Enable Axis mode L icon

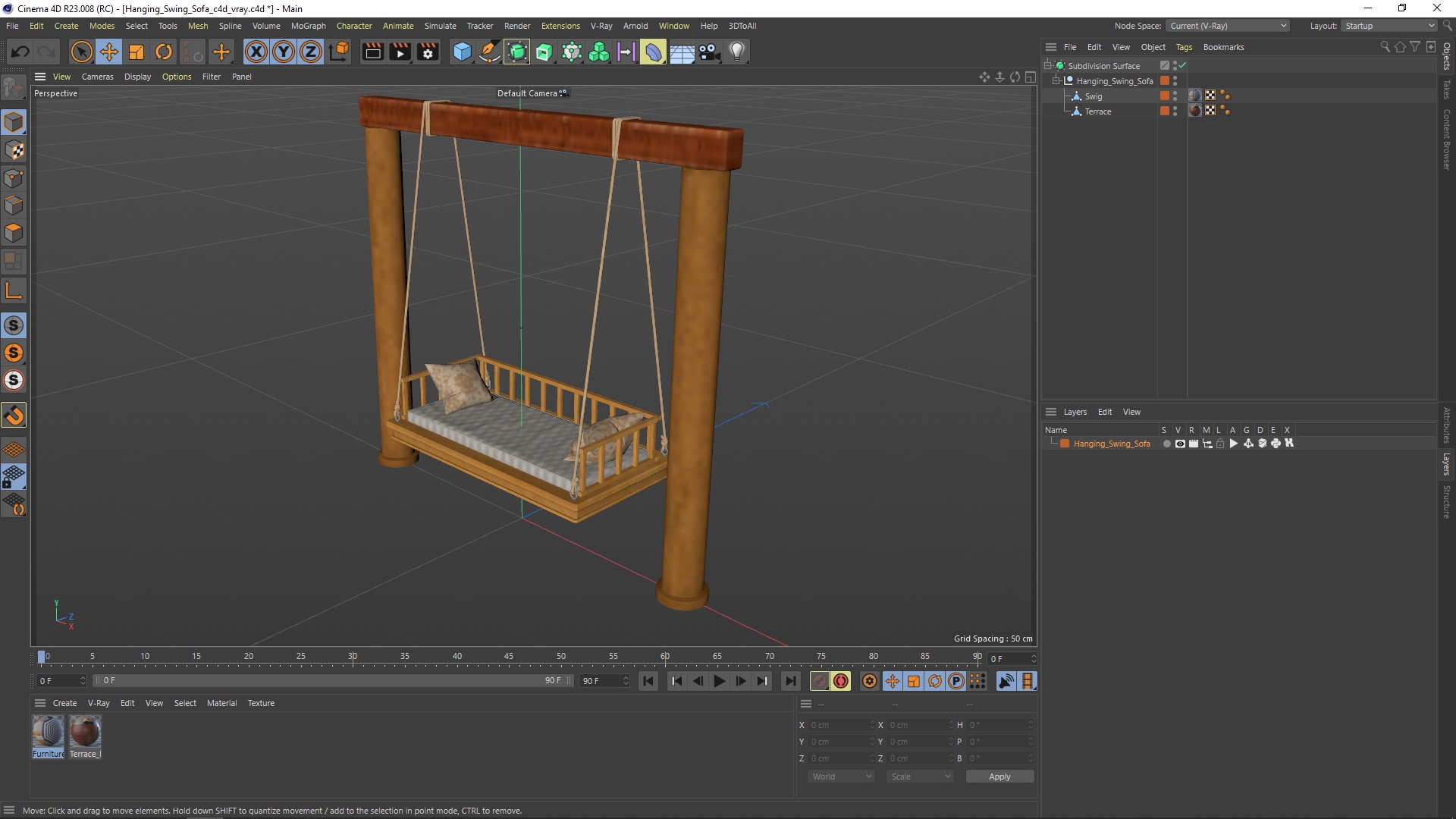coord(14,290)
